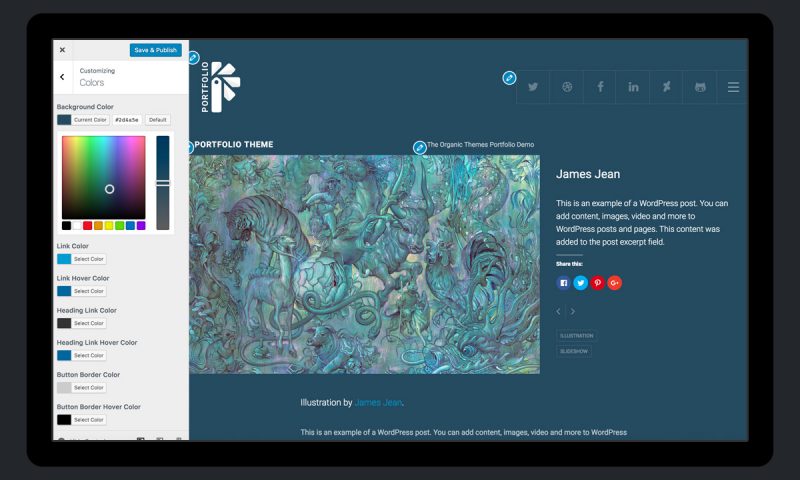Choose the green palette swatch

click(120, 225)
